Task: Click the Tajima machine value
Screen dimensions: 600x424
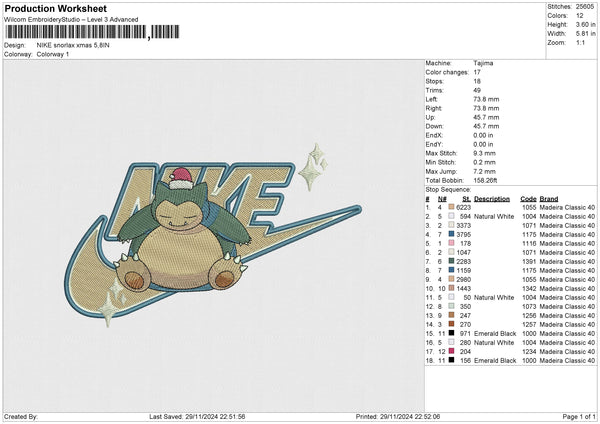Action: click(483, 62)
